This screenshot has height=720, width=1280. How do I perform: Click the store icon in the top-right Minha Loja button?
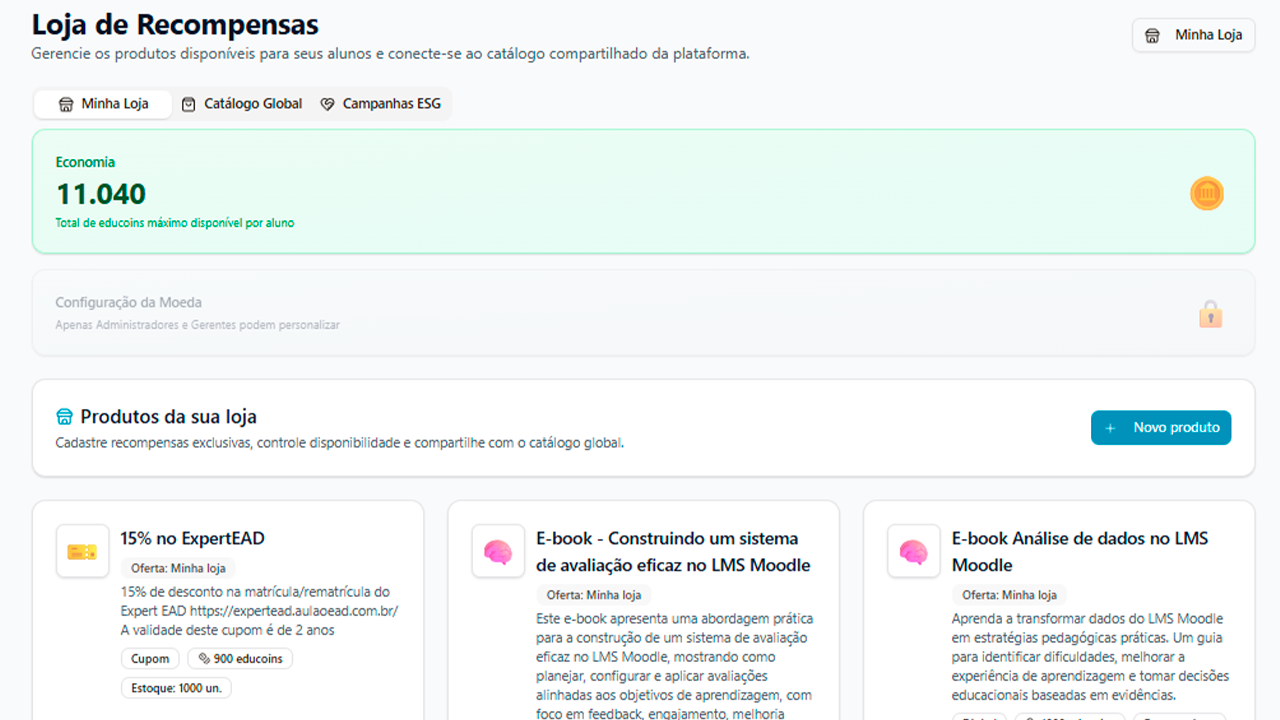pos(1153,35)
